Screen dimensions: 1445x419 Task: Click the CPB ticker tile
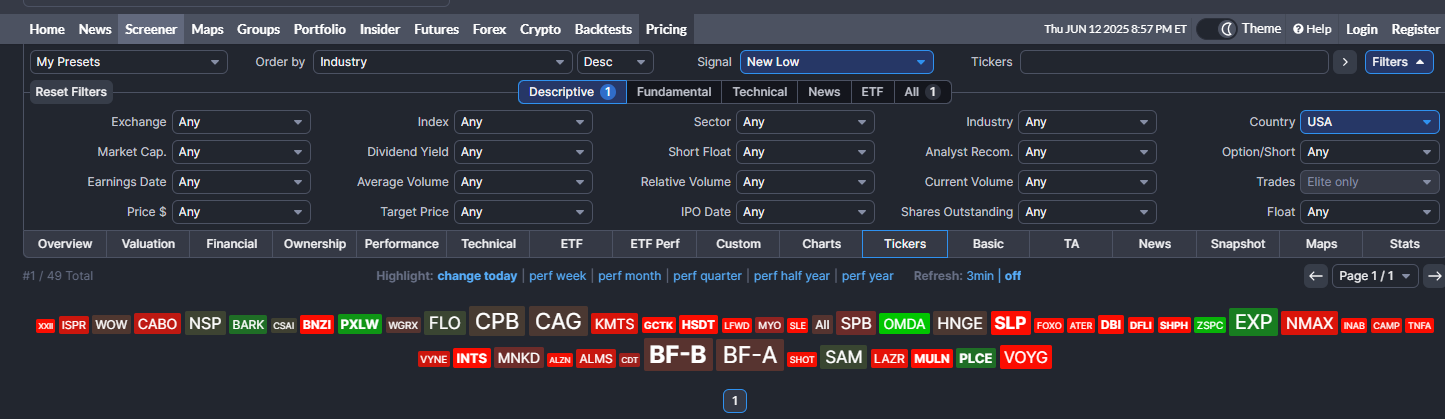[497, 322]
